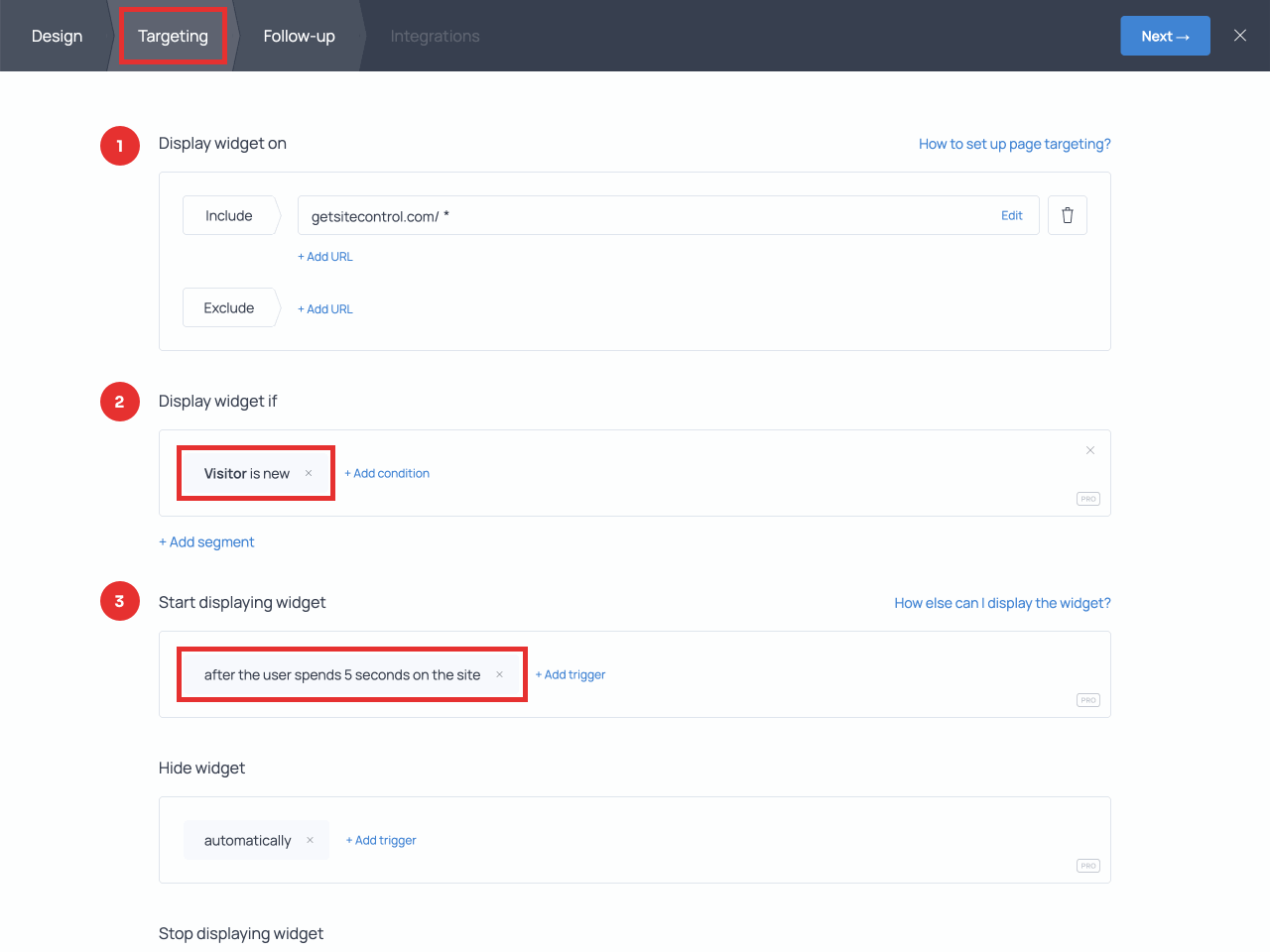Edit the getsitecontrol.com URL pattern
This screenshot has height=952, width=1270.
1012,215
